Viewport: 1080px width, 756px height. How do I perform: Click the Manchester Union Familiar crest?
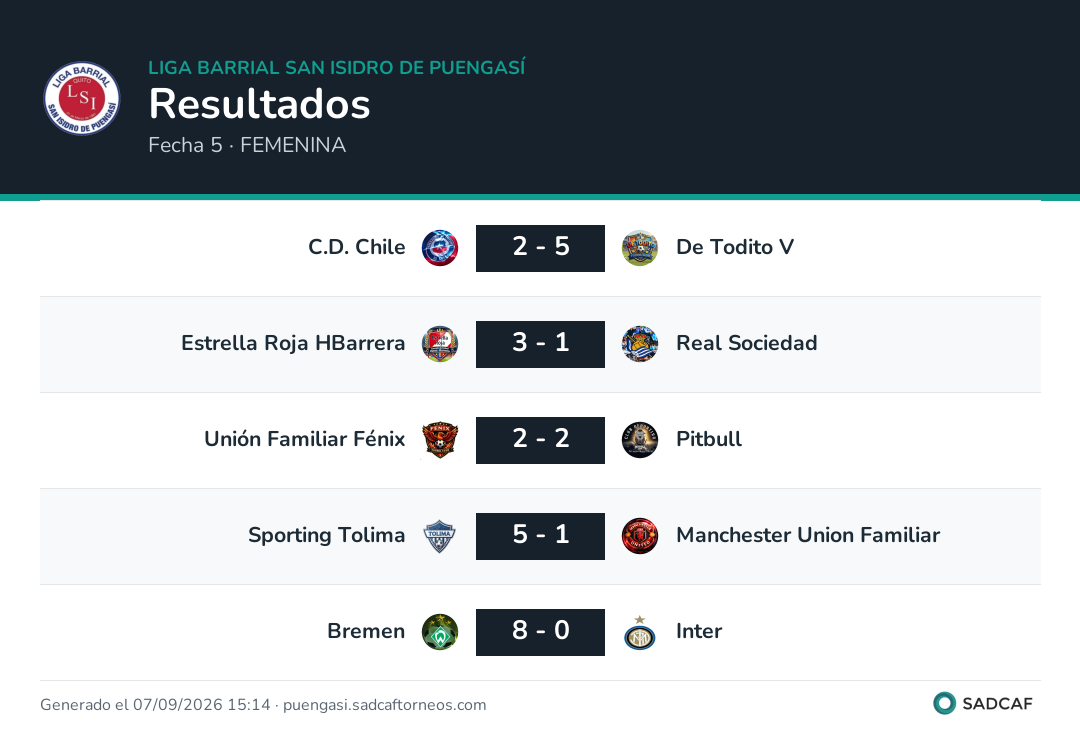click(x=640, y=536)
